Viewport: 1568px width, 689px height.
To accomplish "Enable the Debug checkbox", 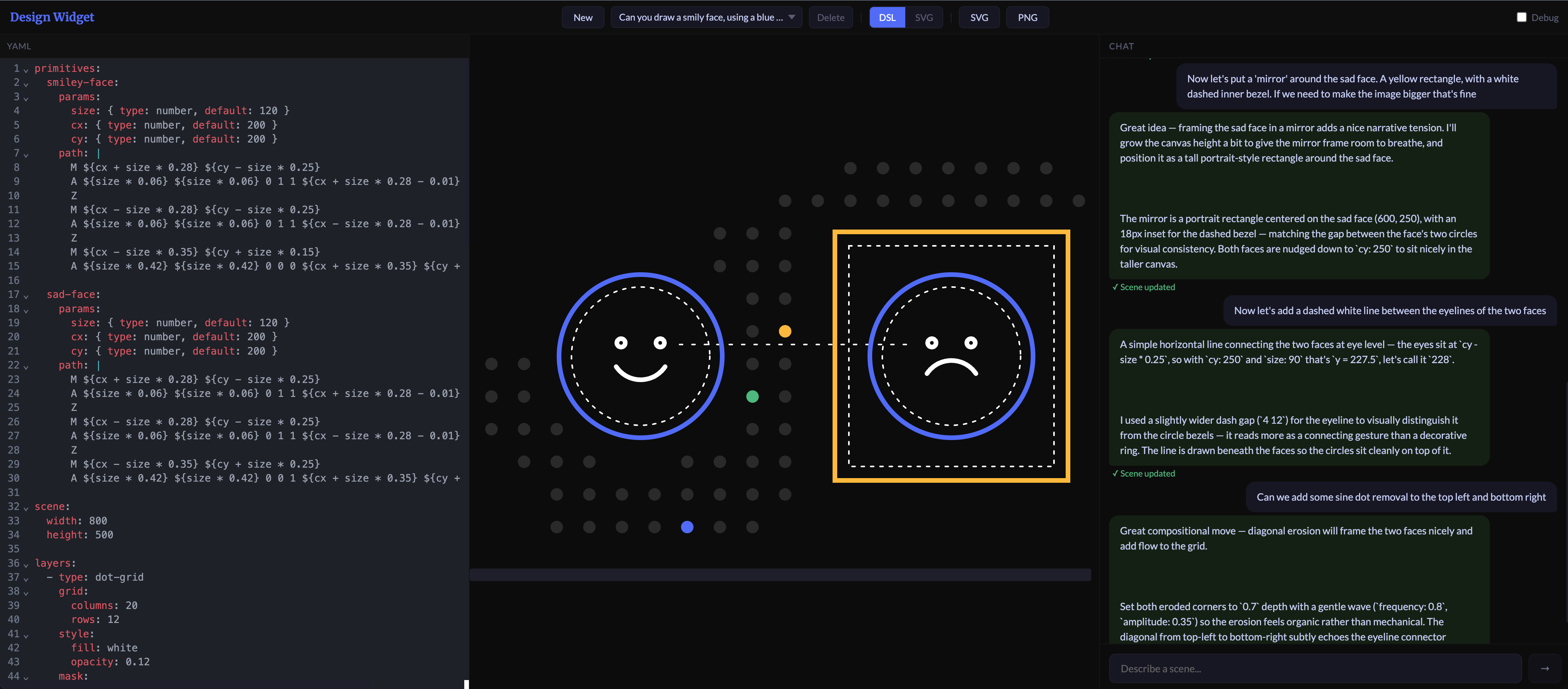I will [1521, 17].
